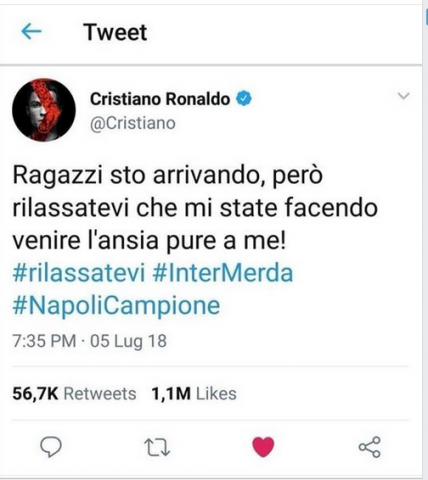View the 1,1M Likes list
The height and width of the screenshot is (480, 428).
pyautogui.click(x=194, y=394)
